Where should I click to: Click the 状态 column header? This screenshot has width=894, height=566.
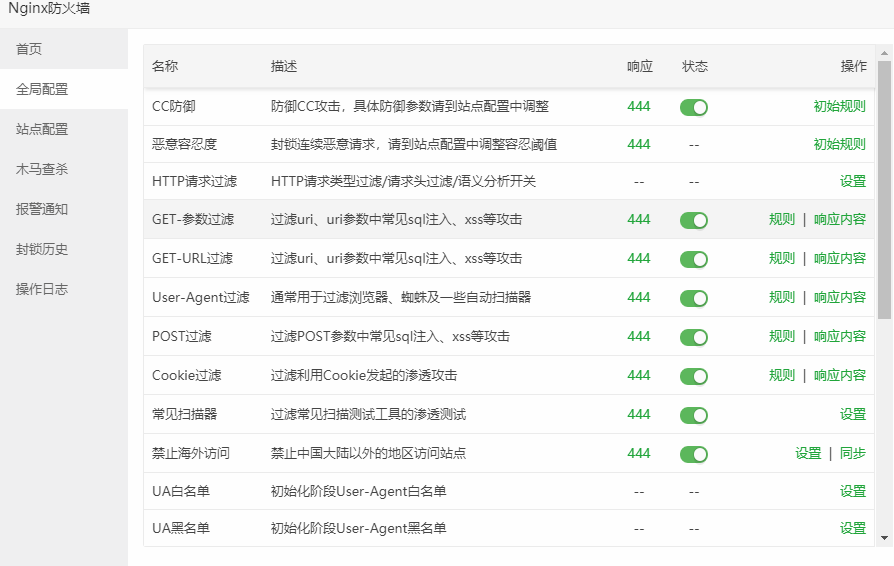point(695,66)
